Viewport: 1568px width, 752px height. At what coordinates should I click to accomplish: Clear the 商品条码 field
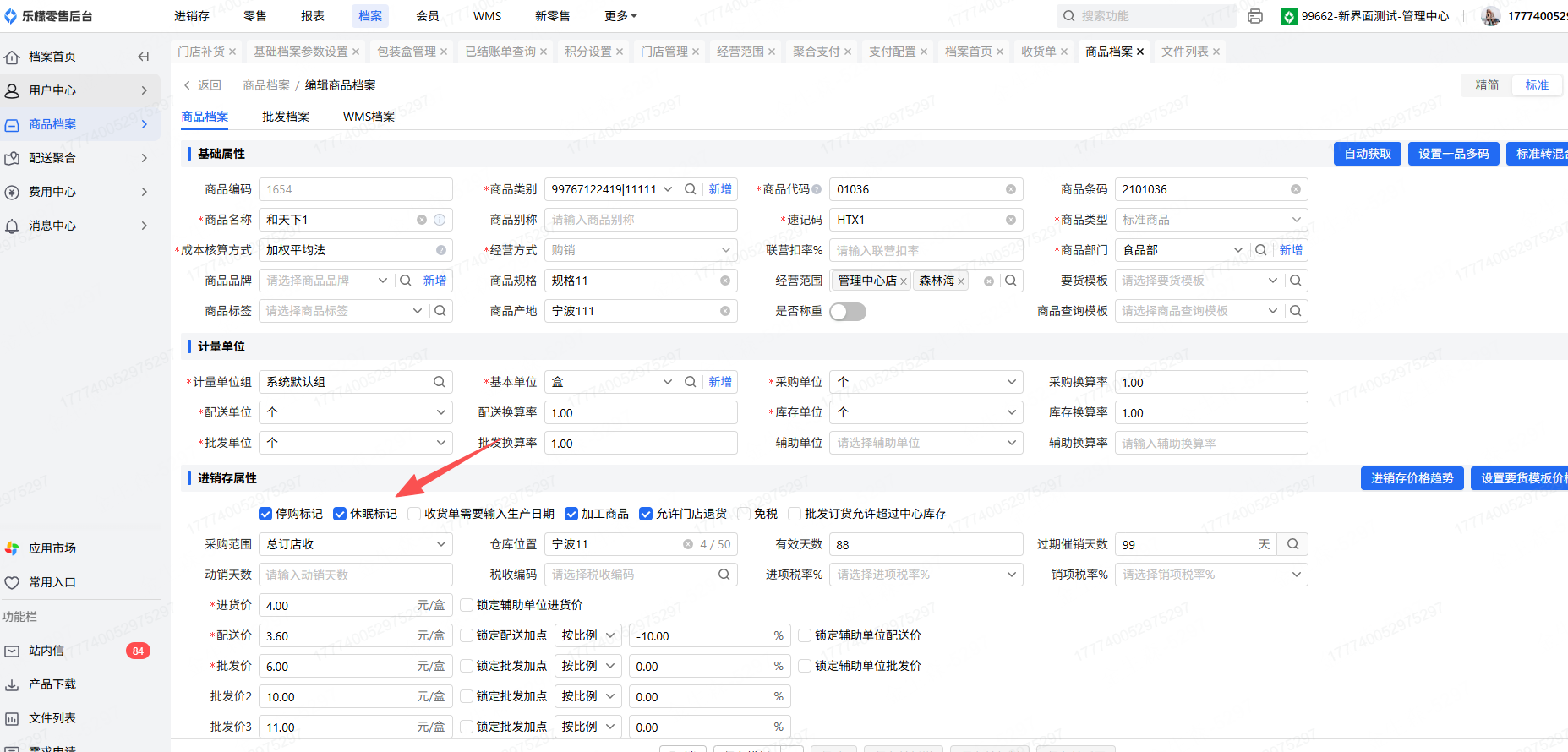click(x=1296, y=189)
